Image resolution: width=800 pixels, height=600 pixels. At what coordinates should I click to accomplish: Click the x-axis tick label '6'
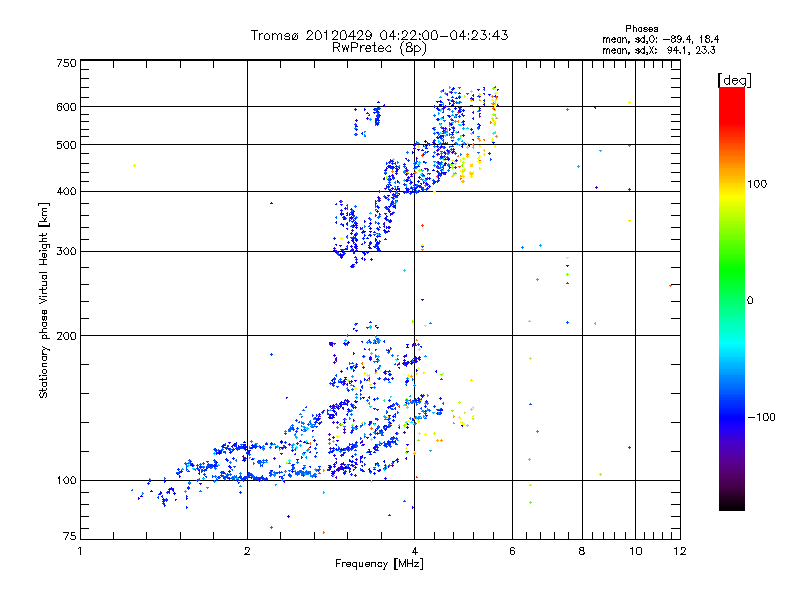click(512, 551)
